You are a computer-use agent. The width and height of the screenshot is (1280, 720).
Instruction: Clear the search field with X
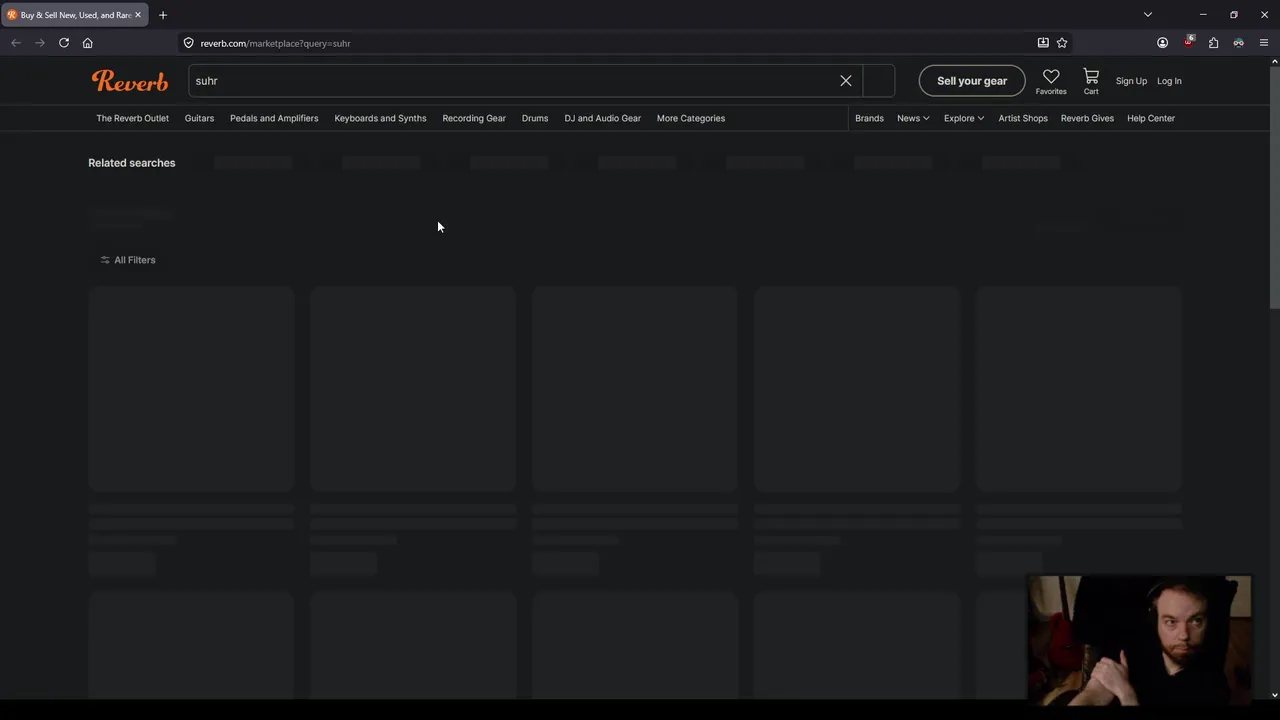846,81
